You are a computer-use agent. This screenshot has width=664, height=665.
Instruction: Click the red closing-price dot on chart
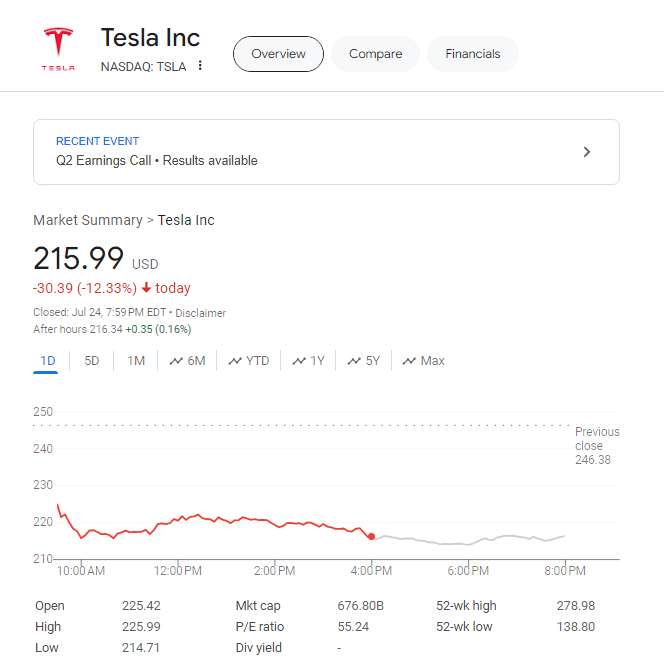(372, 537)
